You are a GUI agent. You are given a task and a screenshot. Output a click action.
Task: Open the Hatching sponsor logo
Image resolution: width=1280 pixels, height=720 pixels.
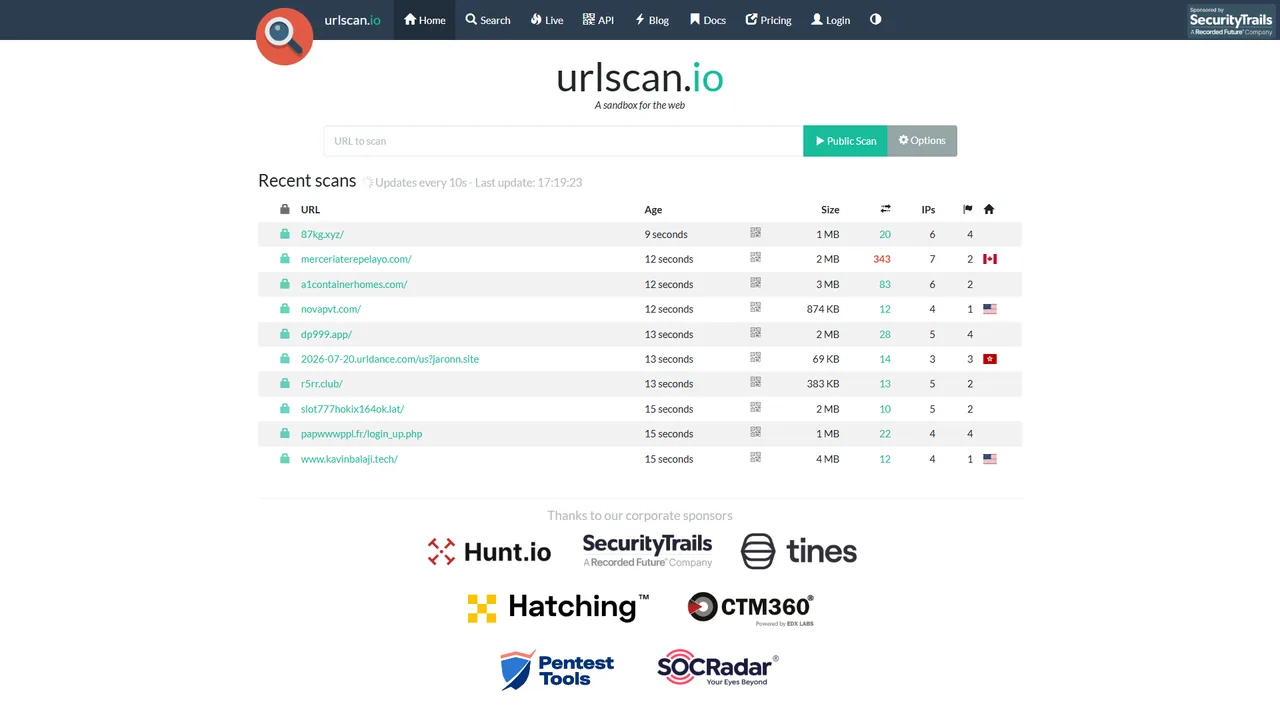click(558, 607)
